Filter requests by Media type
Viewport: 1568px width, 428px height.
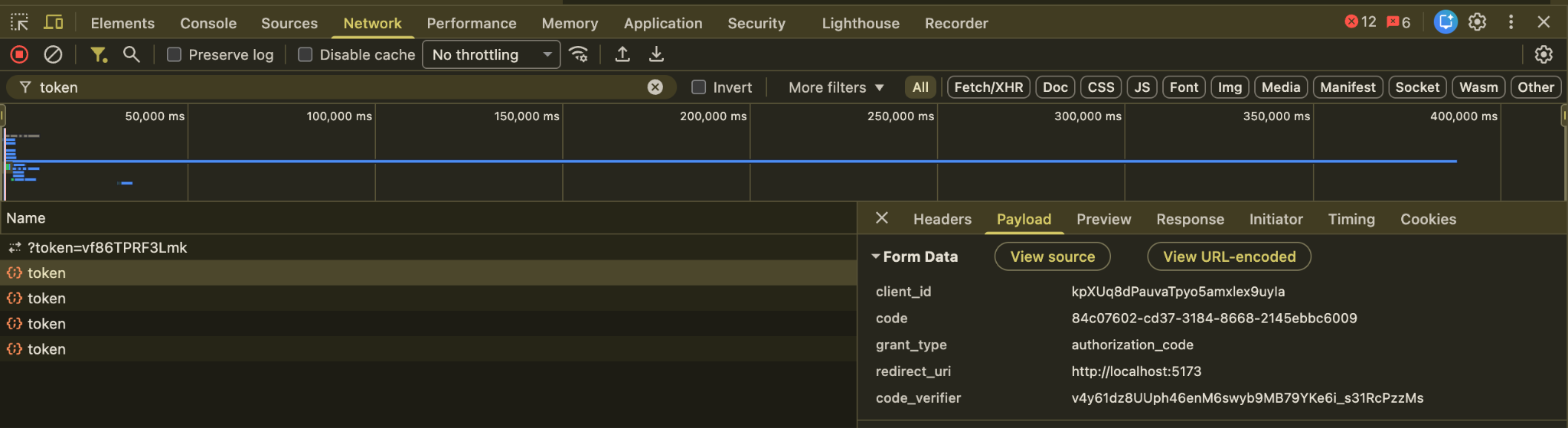pyautogui.click(x=1281, y=87)
